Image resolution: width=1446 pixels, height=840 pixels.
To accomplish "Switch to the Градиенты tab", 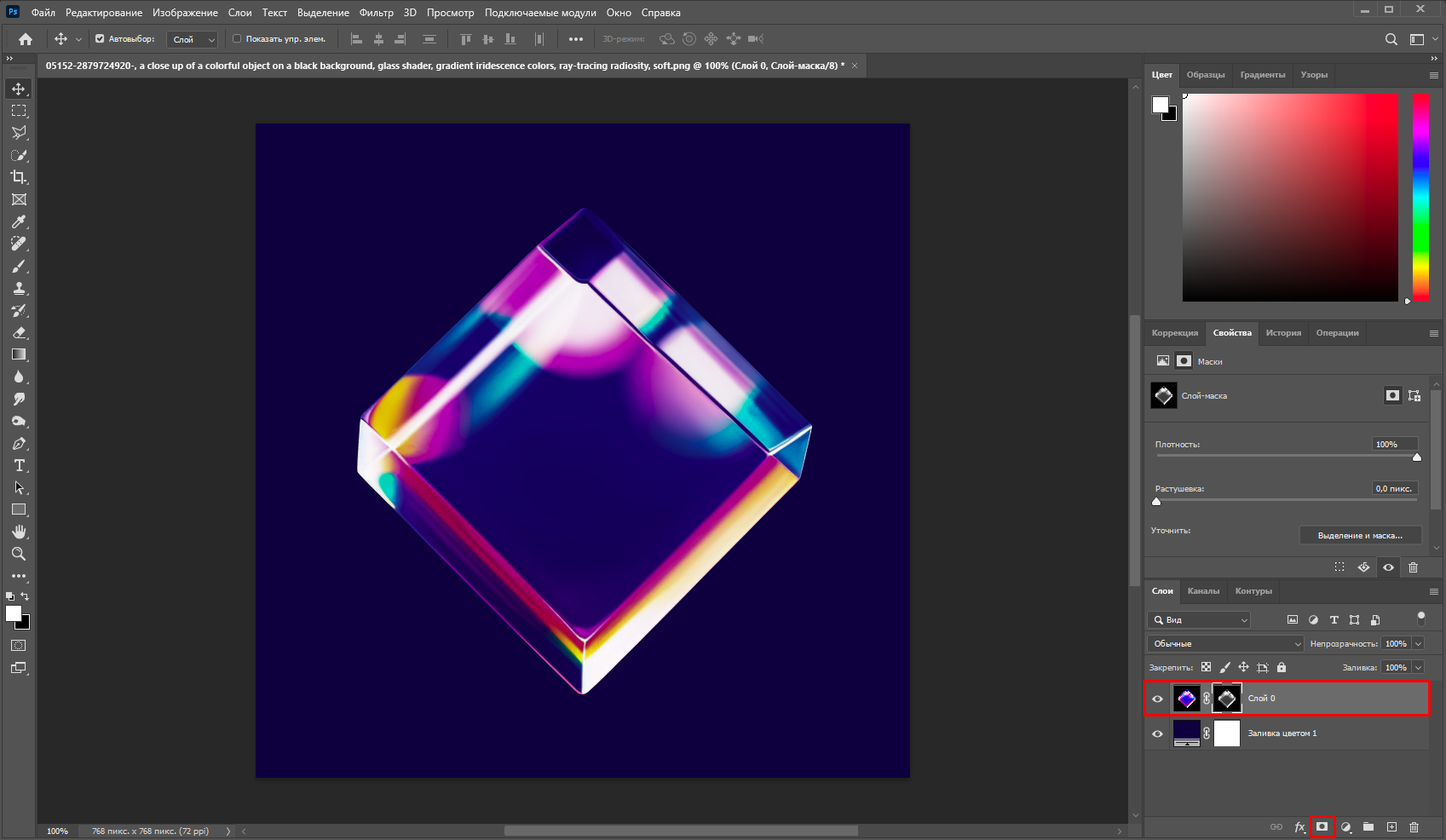I will pyautogui.click(x=1264, y=74).
